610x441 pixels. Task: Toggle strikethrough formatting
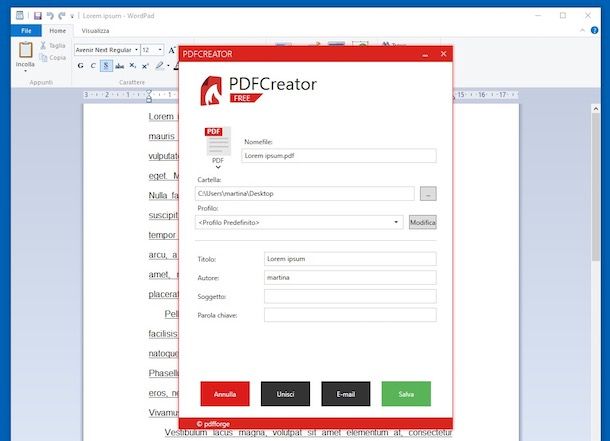pos(119,66)
